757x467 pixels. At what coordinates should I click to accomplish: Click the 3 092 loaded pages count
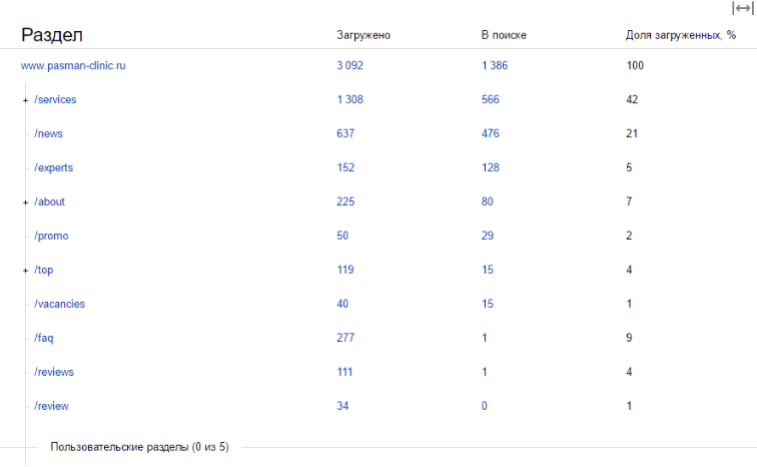(350, 66)
